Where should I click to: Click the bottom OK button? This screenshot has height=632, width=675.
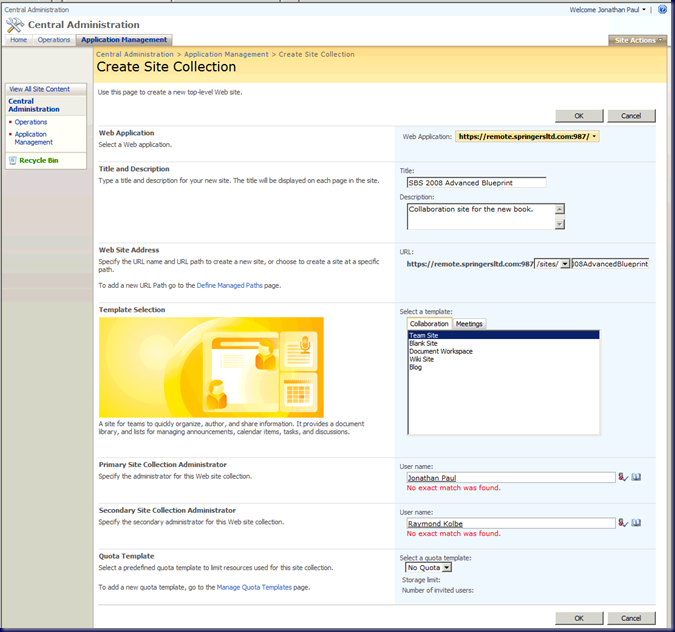click(x=579, y=618)
